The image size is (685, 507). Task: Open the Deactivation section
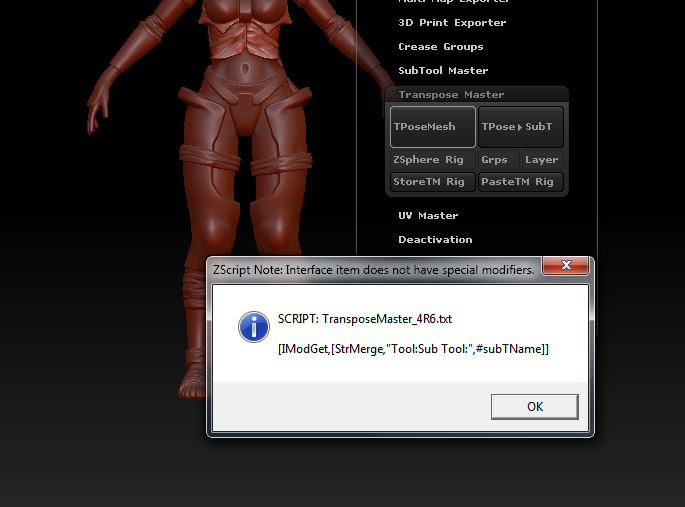click(x=435, y=240)
